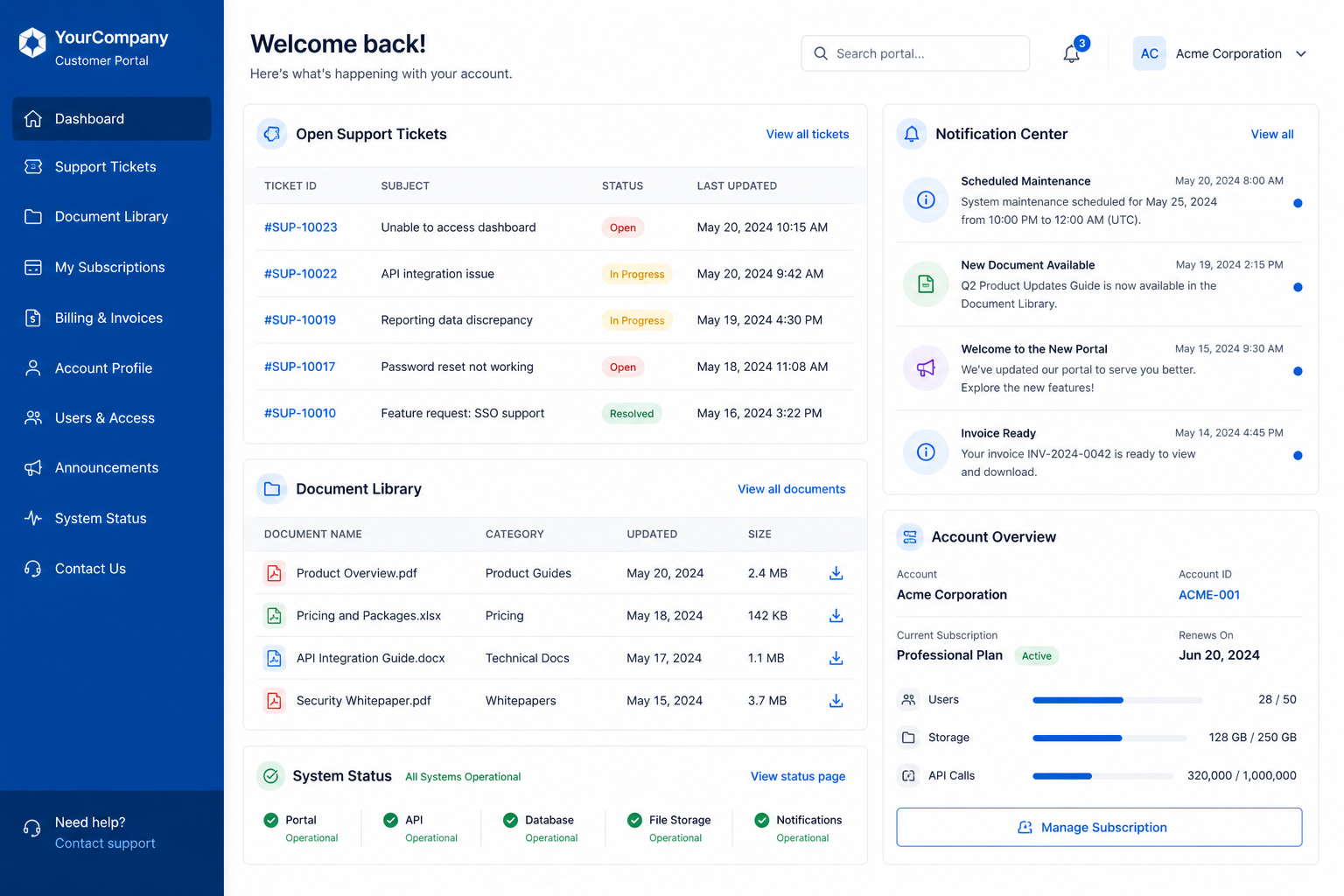The height and width of the screenshot is (896, 1344).
Task: Click the Manage Subscription button
Action: pyautogui.click(x=1099, y=827)
